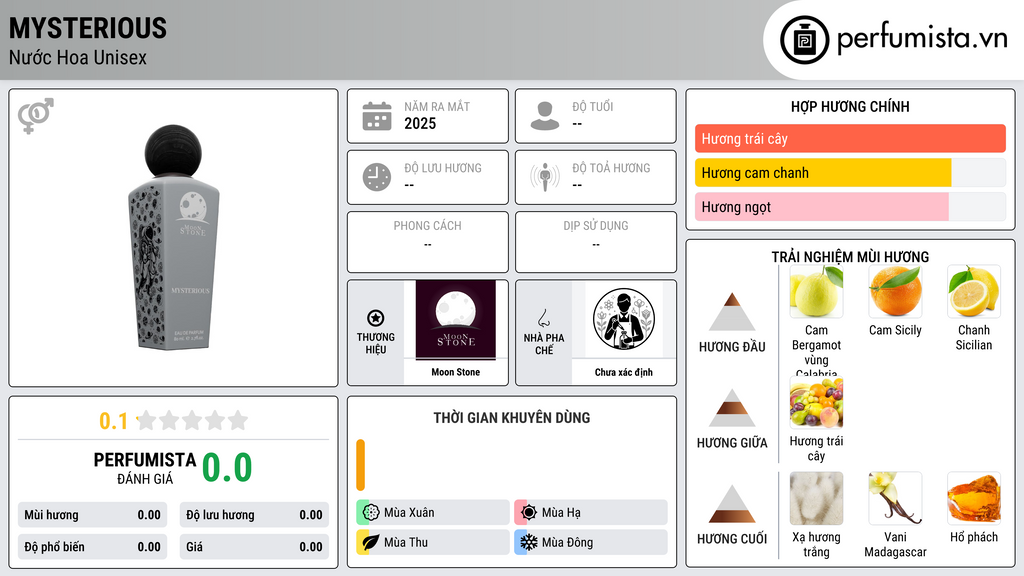Click the Hương cuối label text
The image size is (1024, 576).
[x=732, y=539]
